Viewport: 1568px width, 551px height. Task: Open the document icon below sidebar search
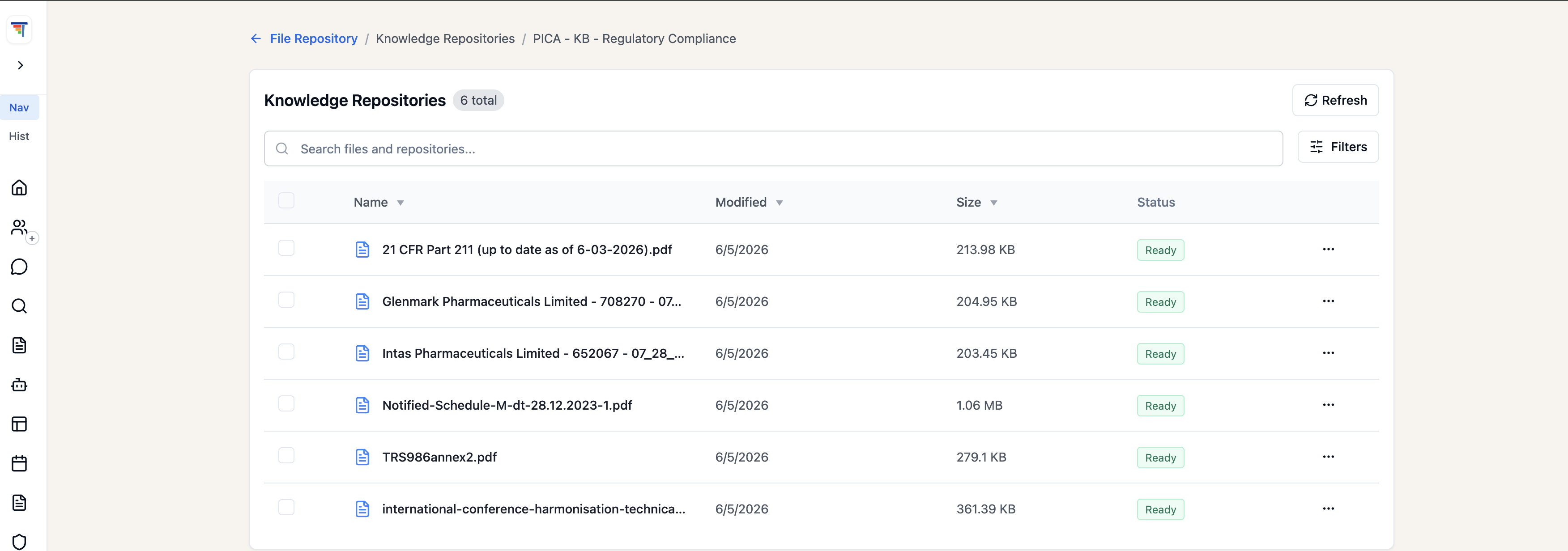tap(20, 345)
